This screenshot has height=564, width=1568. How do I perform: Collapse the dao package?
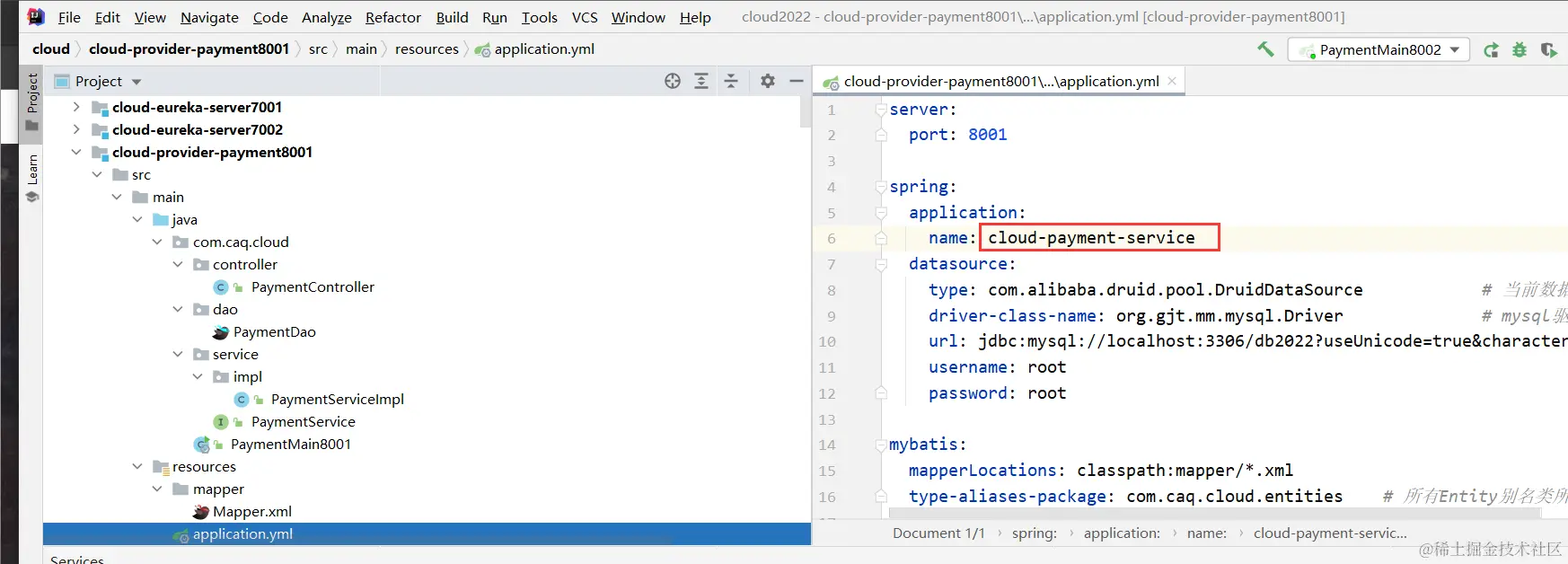178,309
